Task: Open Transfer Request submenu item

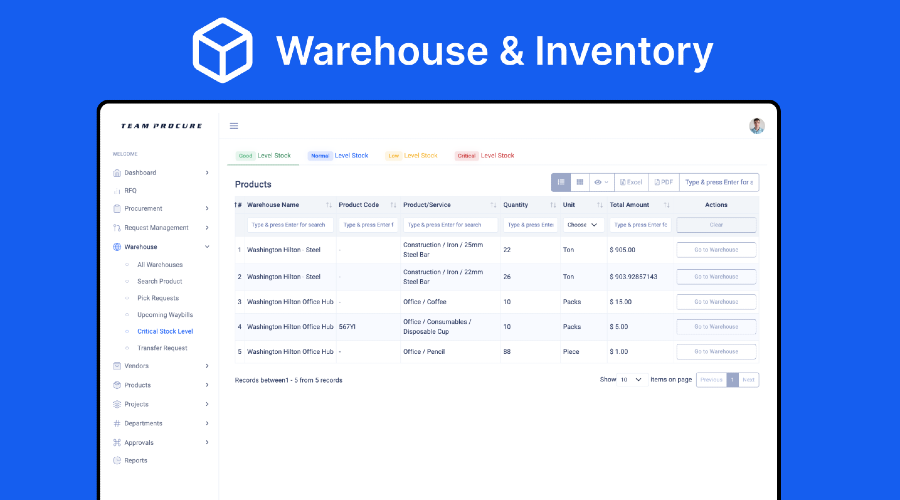Action: tap(162, 348)
